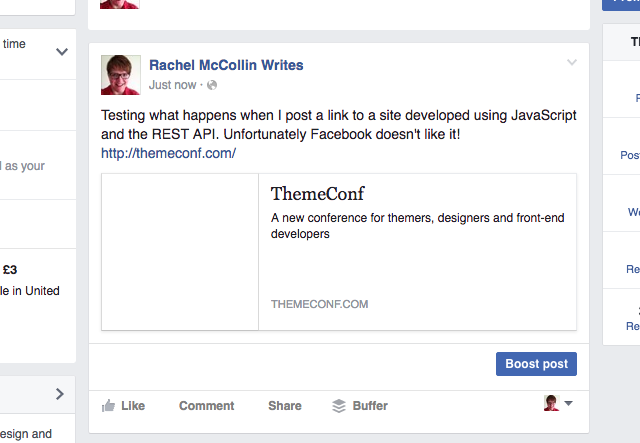The height and width of the screenshot is (443, 640).
Task: Click the 'A new conference for themers' description
Action: pos(418,226)
